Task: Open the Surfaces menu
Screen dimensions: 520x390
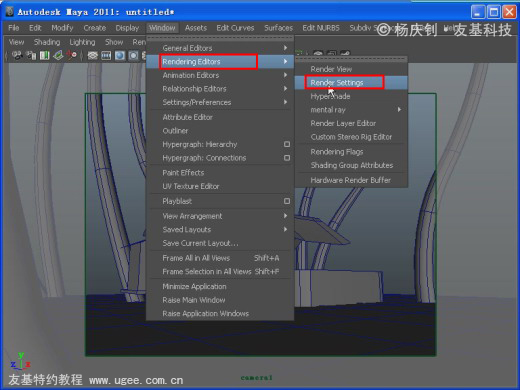Action: (x=279, y=28)
